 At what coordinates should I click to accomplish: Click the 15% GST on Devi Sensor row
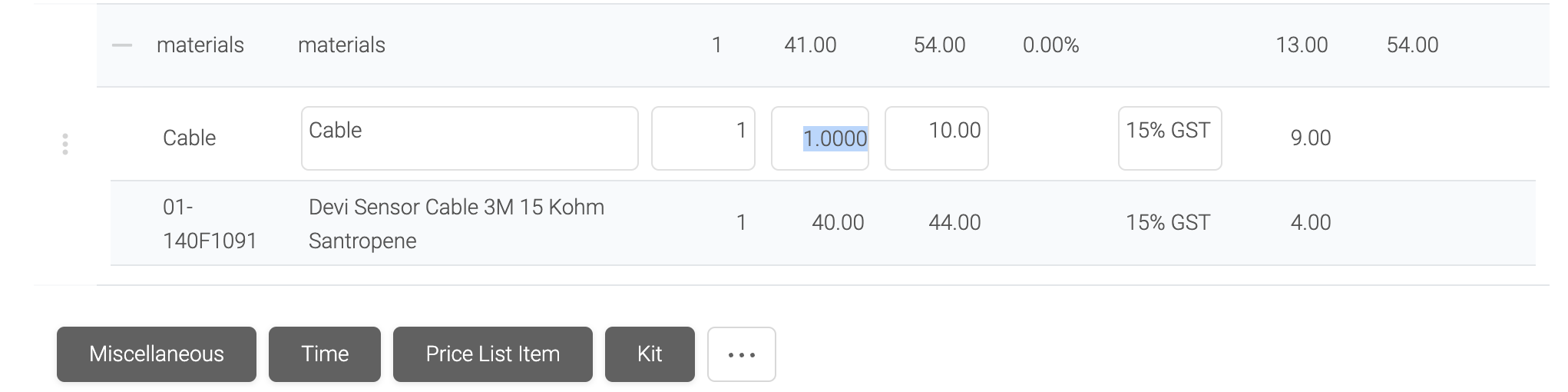[x=1168, y=223]
